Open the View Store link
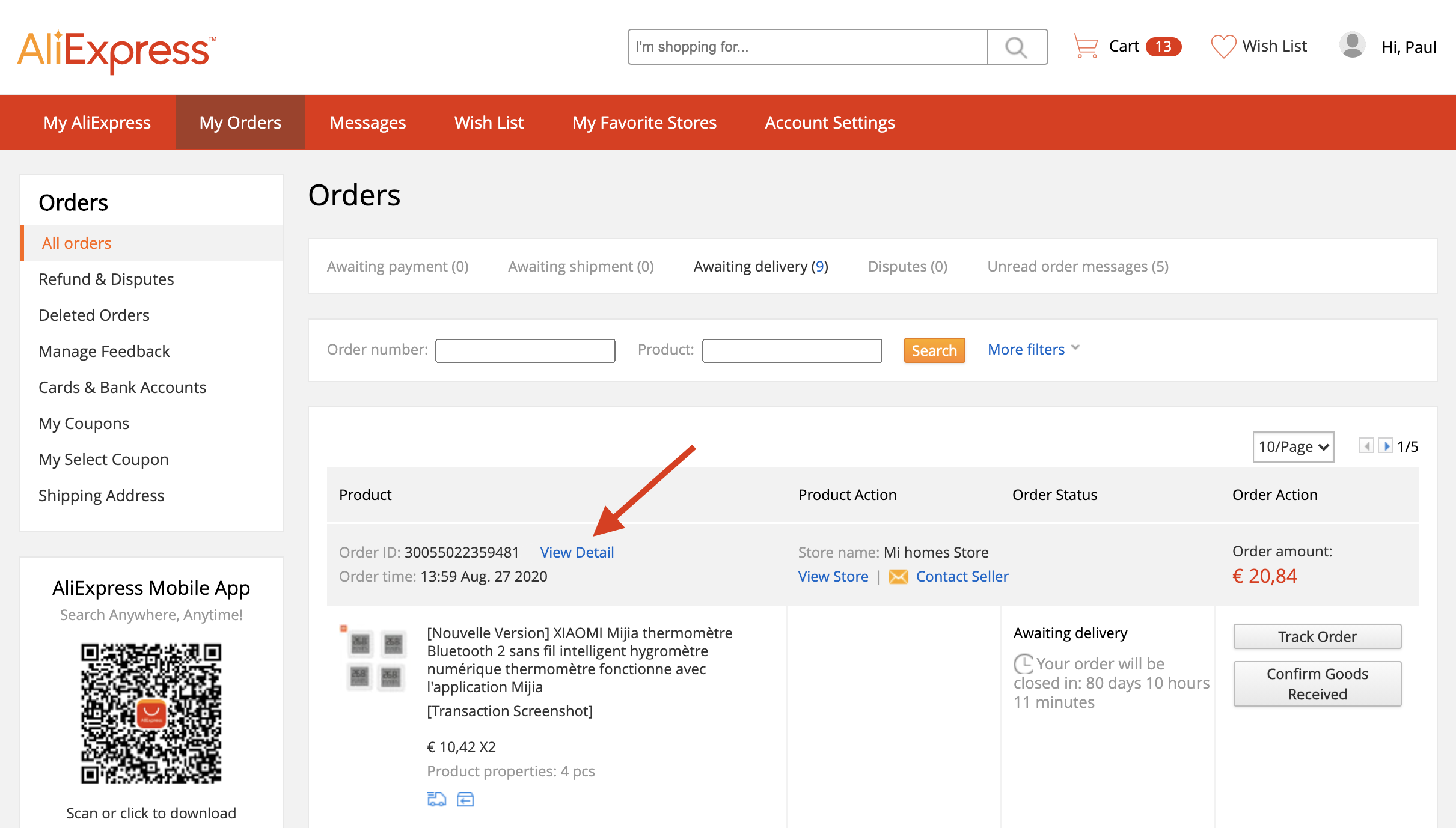 [x=833, y=576]
